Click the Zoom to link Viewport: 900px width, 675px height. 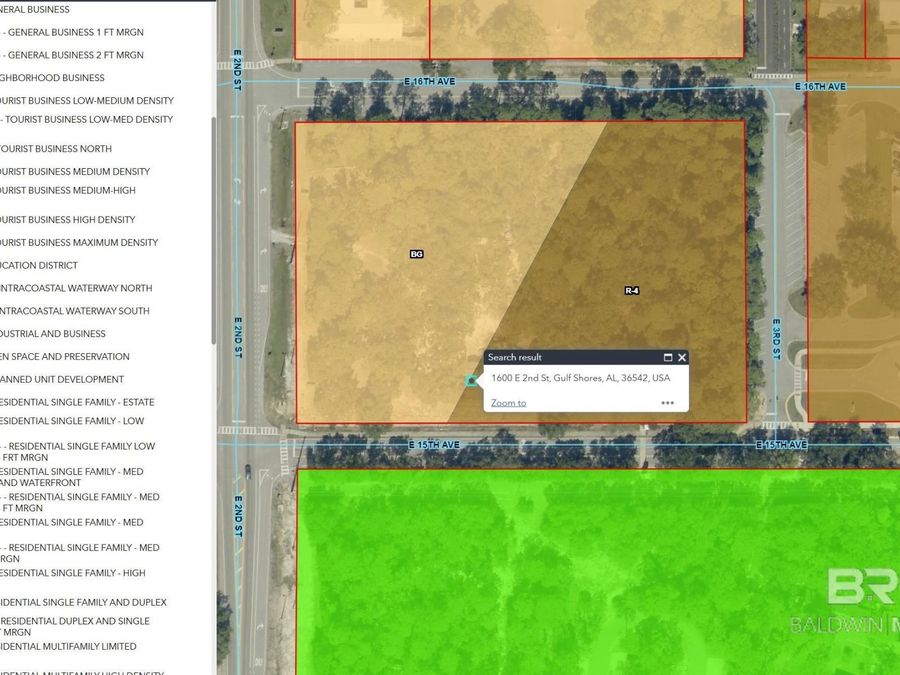[508, 403]
